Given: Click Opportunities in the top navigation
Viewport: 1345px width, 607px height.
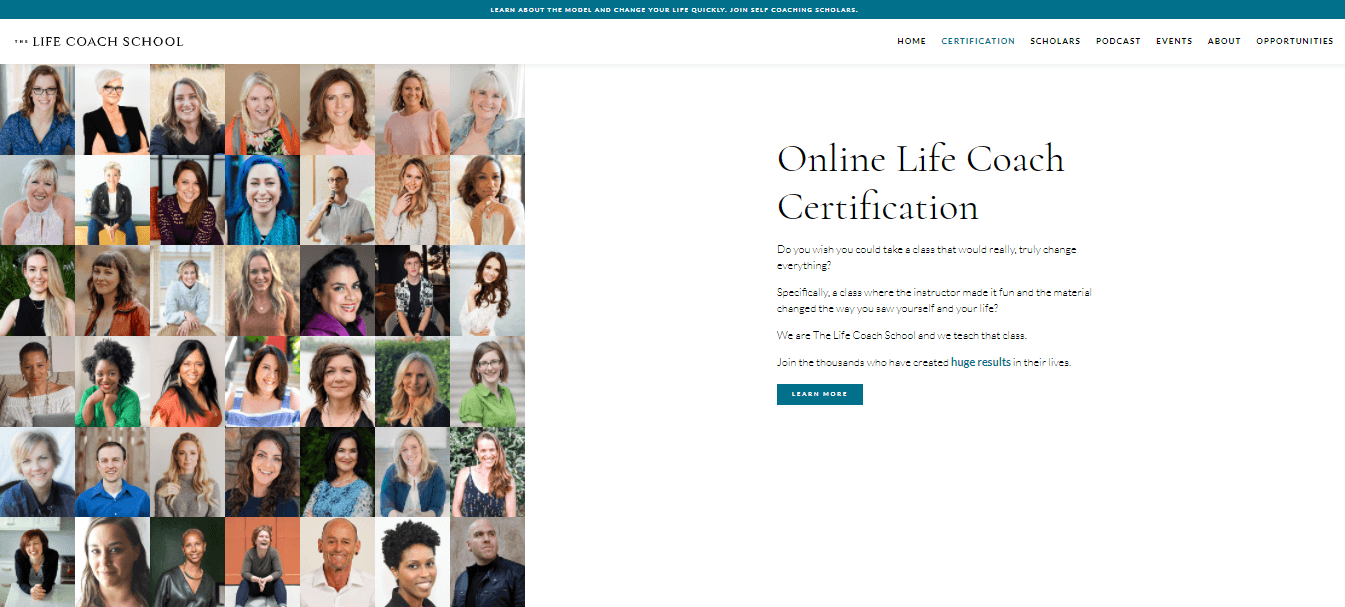Looking at the screenshot, I should click(x=1294, y=42).
